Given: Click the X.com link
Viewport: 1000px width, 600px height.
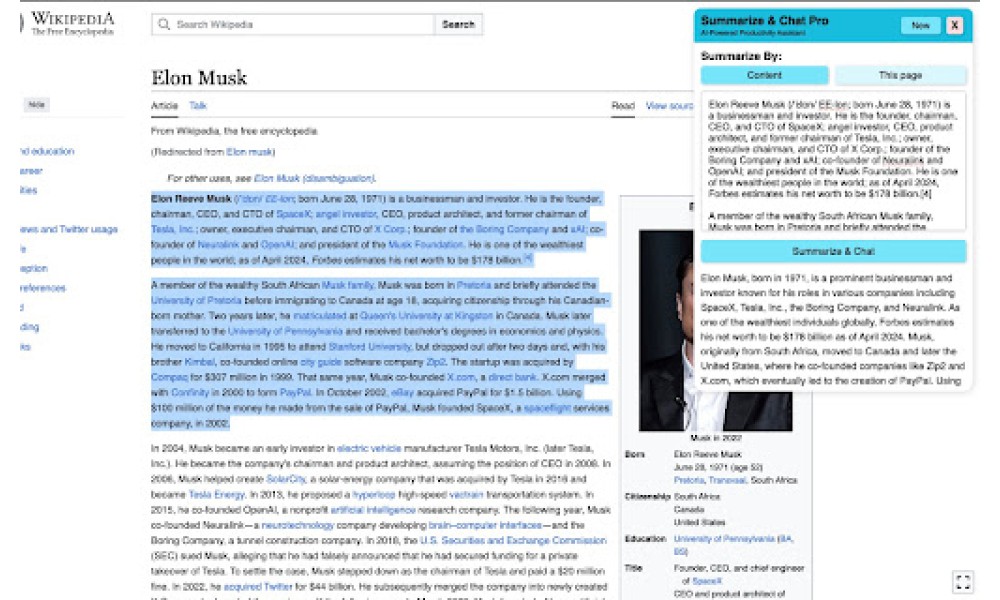Looking at the screenshot, I should (461, 377).
